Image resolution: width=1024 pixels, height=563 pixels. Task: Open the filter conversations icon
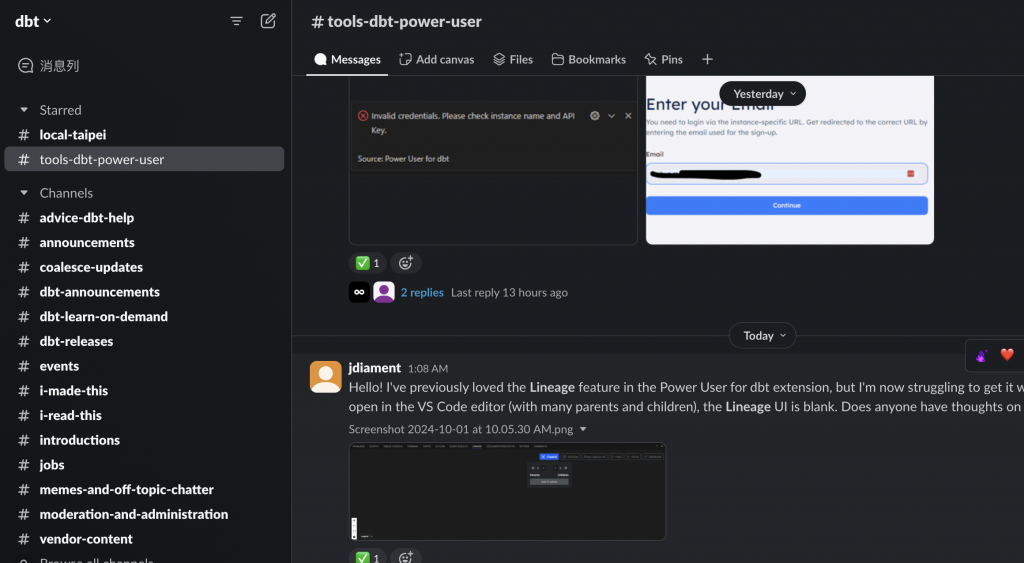236,21
